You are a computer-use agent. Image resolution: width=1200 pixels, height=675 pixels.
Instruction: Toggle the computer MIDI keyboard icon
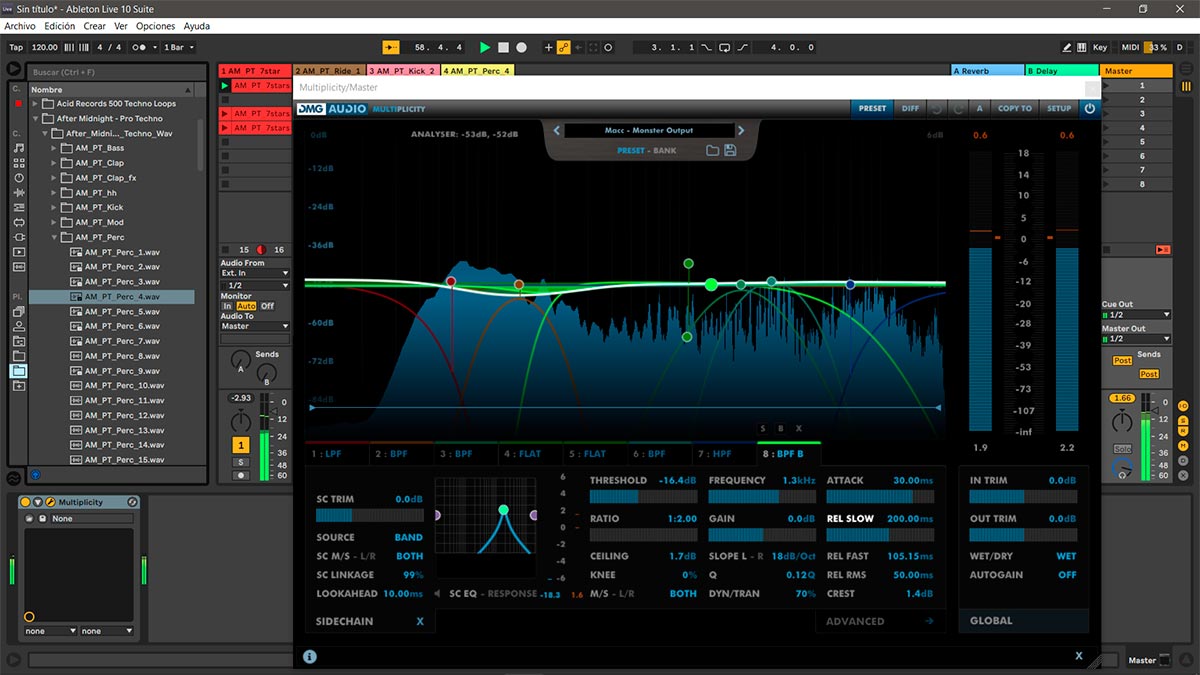(1083, 47)
